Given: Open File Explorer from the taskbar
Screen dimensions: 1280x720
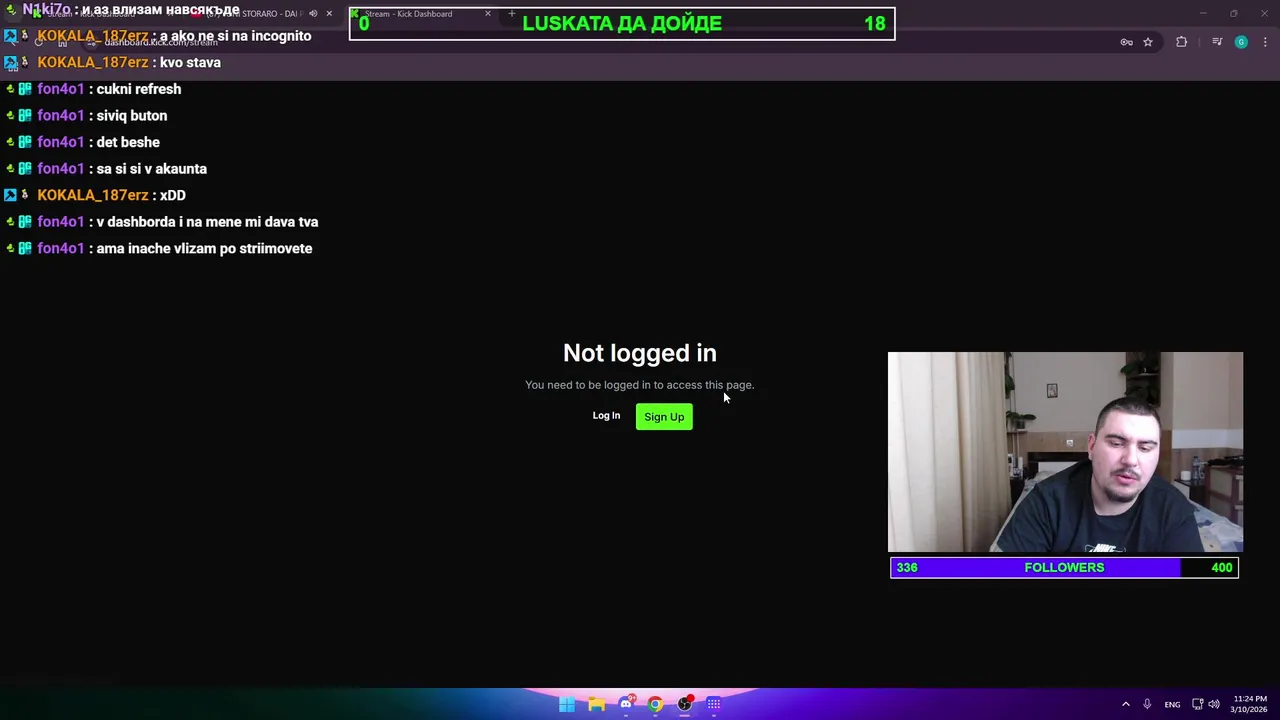Looking at the screenshot, I should (597, 704).
